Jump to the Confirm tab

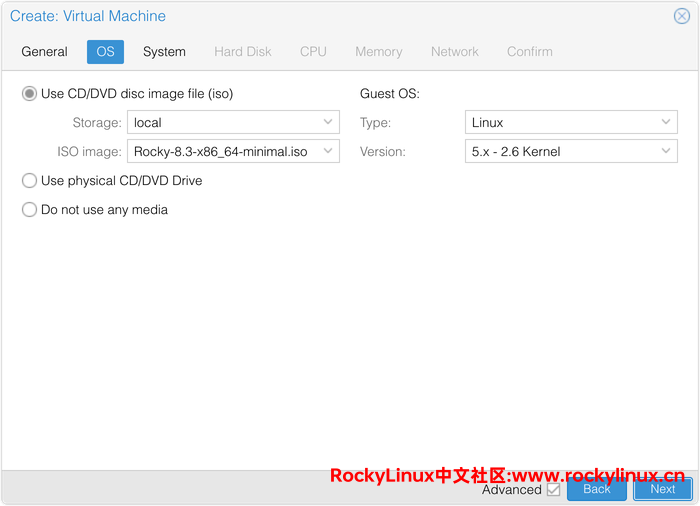click(x=530, y=52)
